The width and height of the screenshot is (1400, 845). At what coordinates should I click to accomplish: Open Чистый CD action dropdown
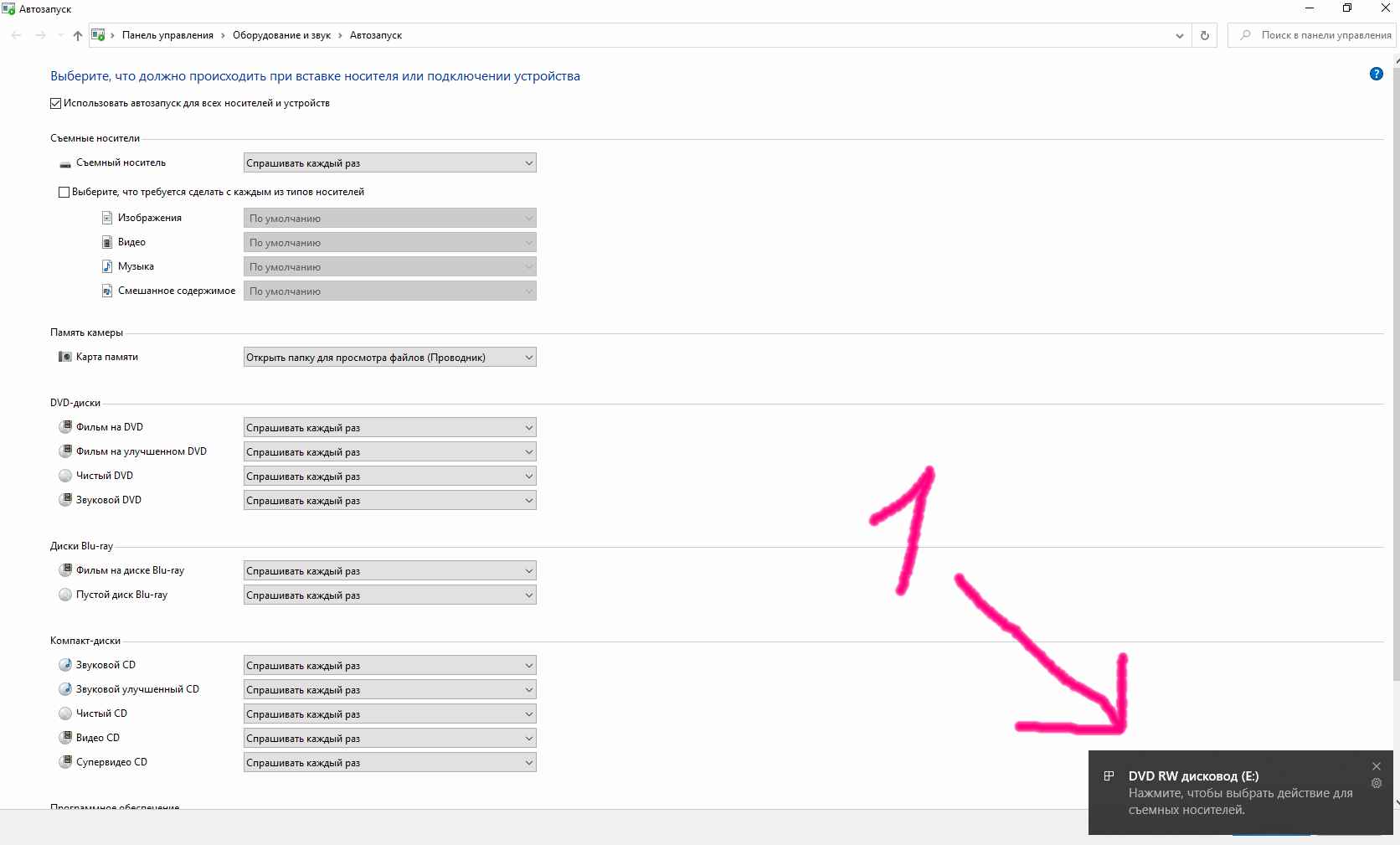(x=390, y=714)
